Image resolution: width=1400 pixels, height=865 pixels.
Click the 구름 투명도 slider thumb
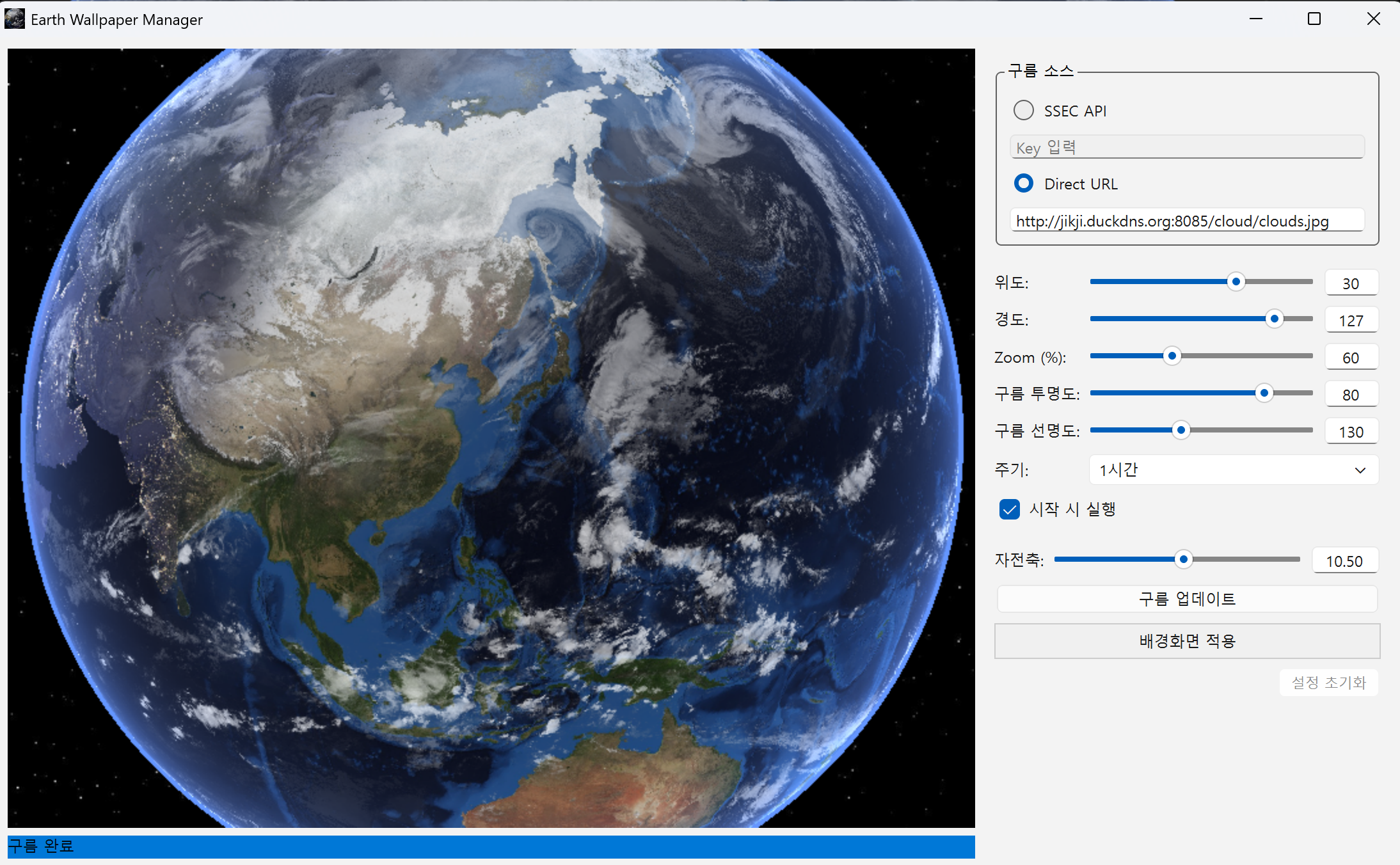click(1264, 393)
